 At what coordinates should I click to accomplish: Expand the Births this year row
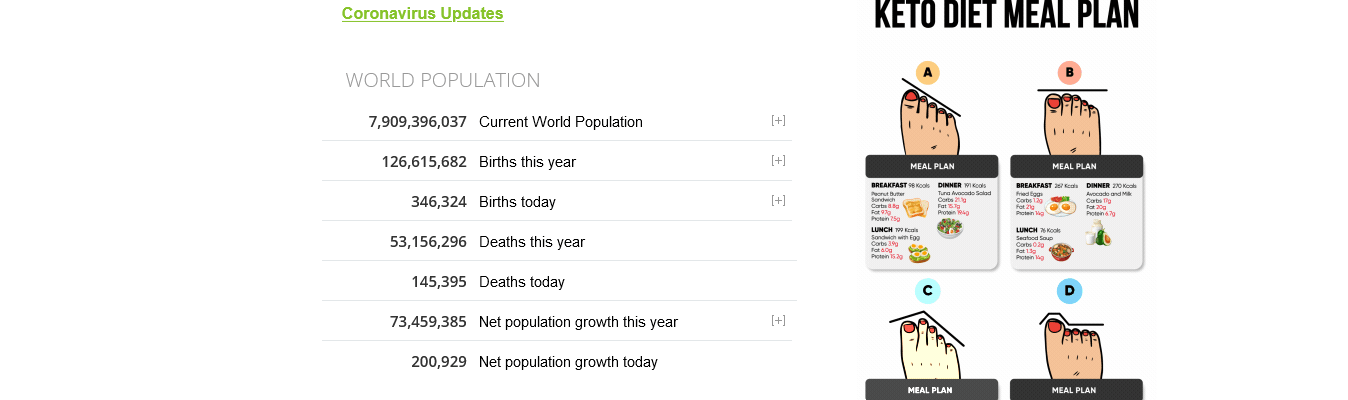tap(778, 160)
